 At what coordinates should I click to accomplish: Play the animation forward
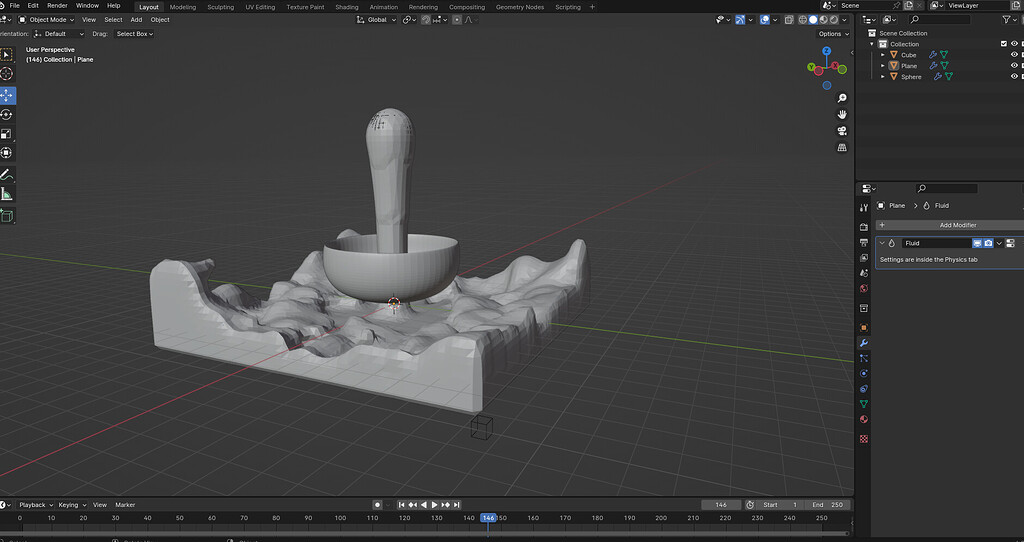(x=434, y=505)
